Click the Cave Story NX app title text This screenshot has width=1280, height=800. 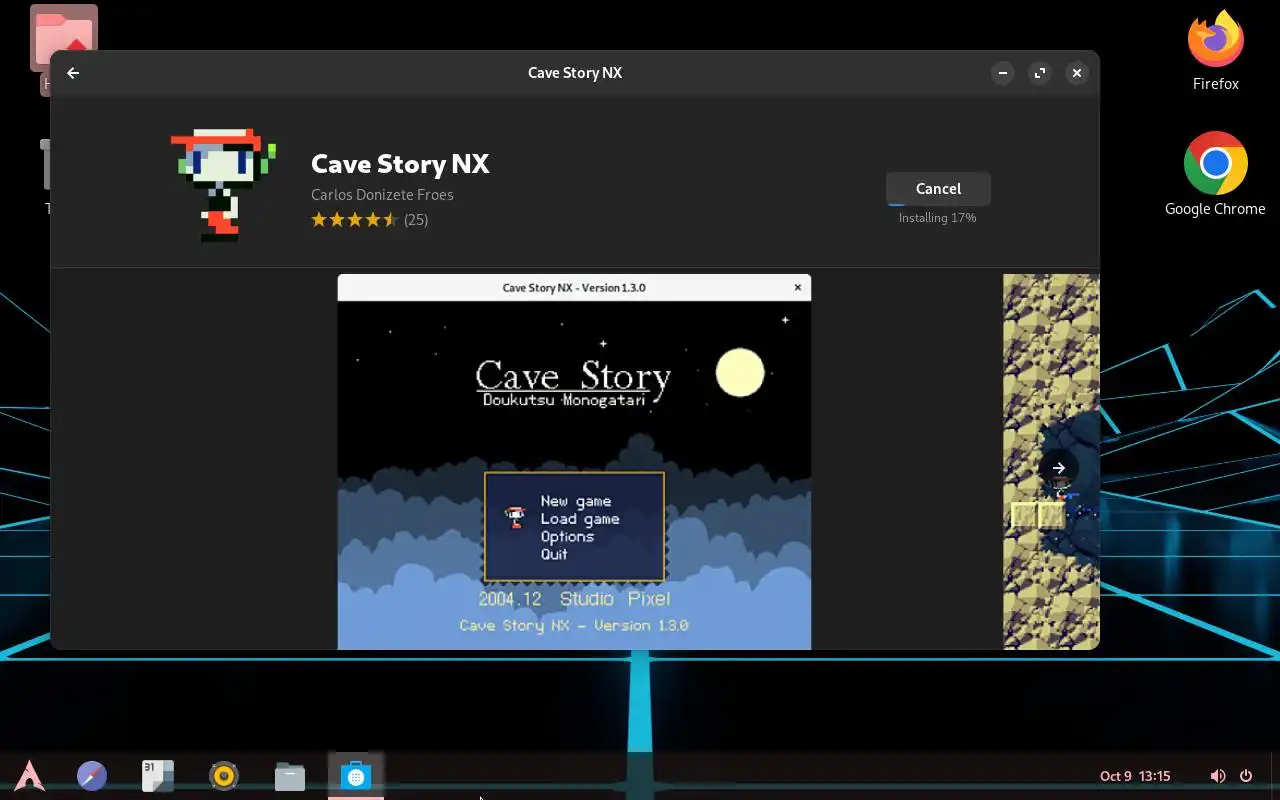click(x=400, y=164)
